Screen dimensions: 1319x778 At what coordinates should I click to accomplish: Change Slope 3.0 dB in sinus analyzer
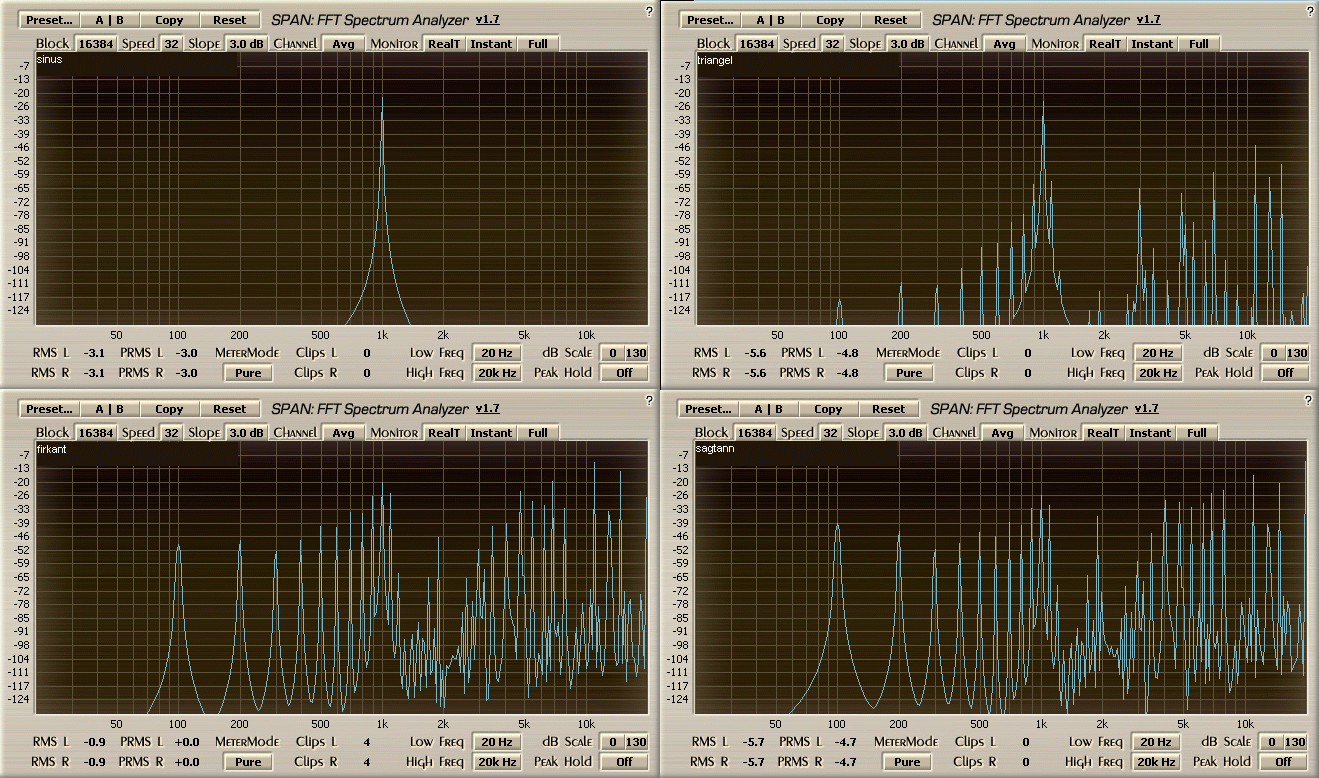click(x=245, y=44)
